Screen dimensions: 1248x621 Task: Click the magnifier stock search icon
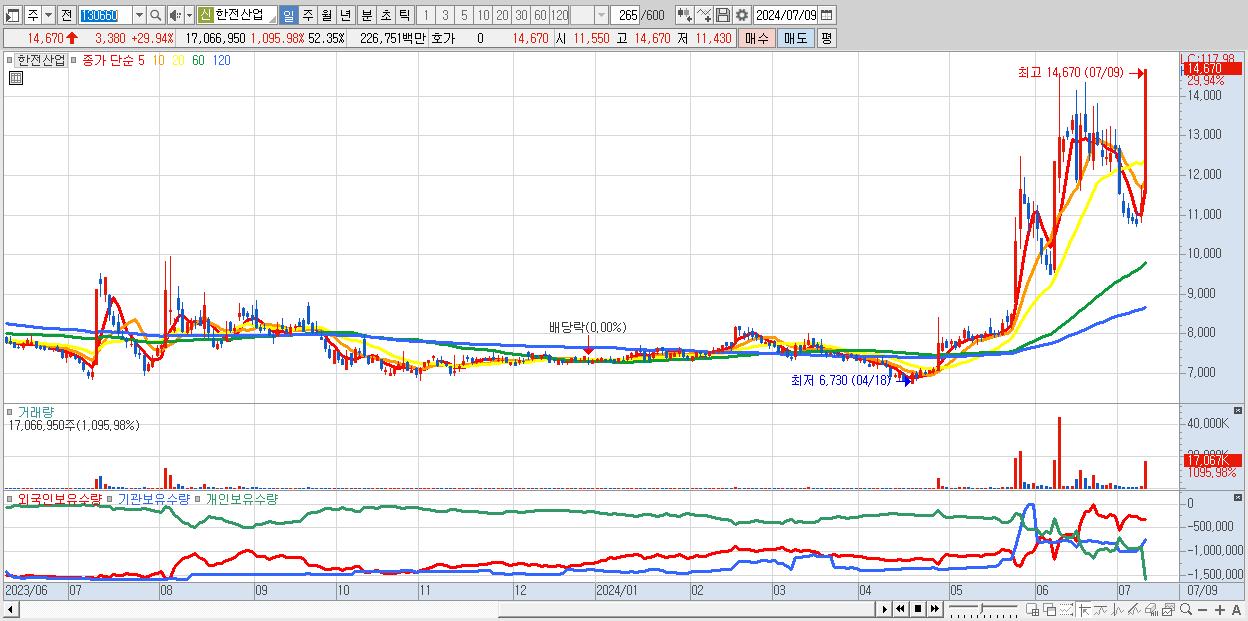click(155, 15)
